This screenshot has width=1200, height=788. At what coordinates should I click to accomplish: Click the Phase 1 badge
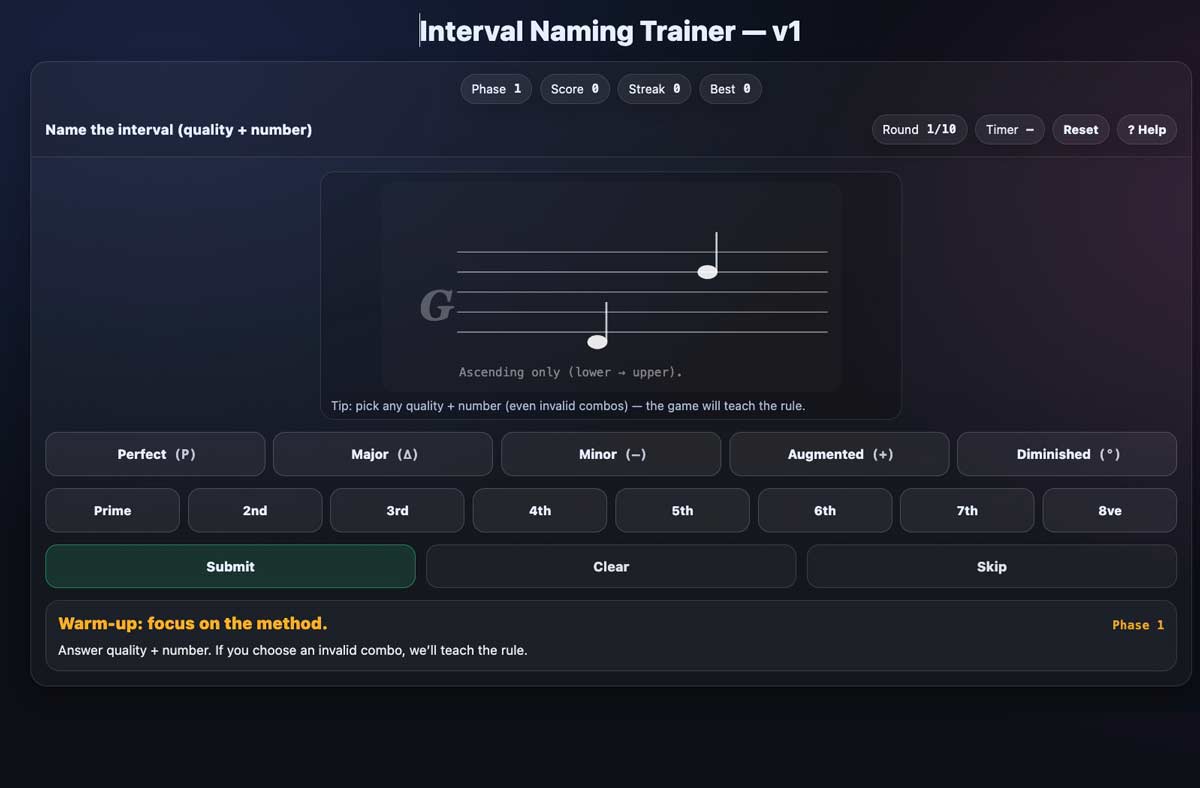pyautogui.click(x=495, y=89)
